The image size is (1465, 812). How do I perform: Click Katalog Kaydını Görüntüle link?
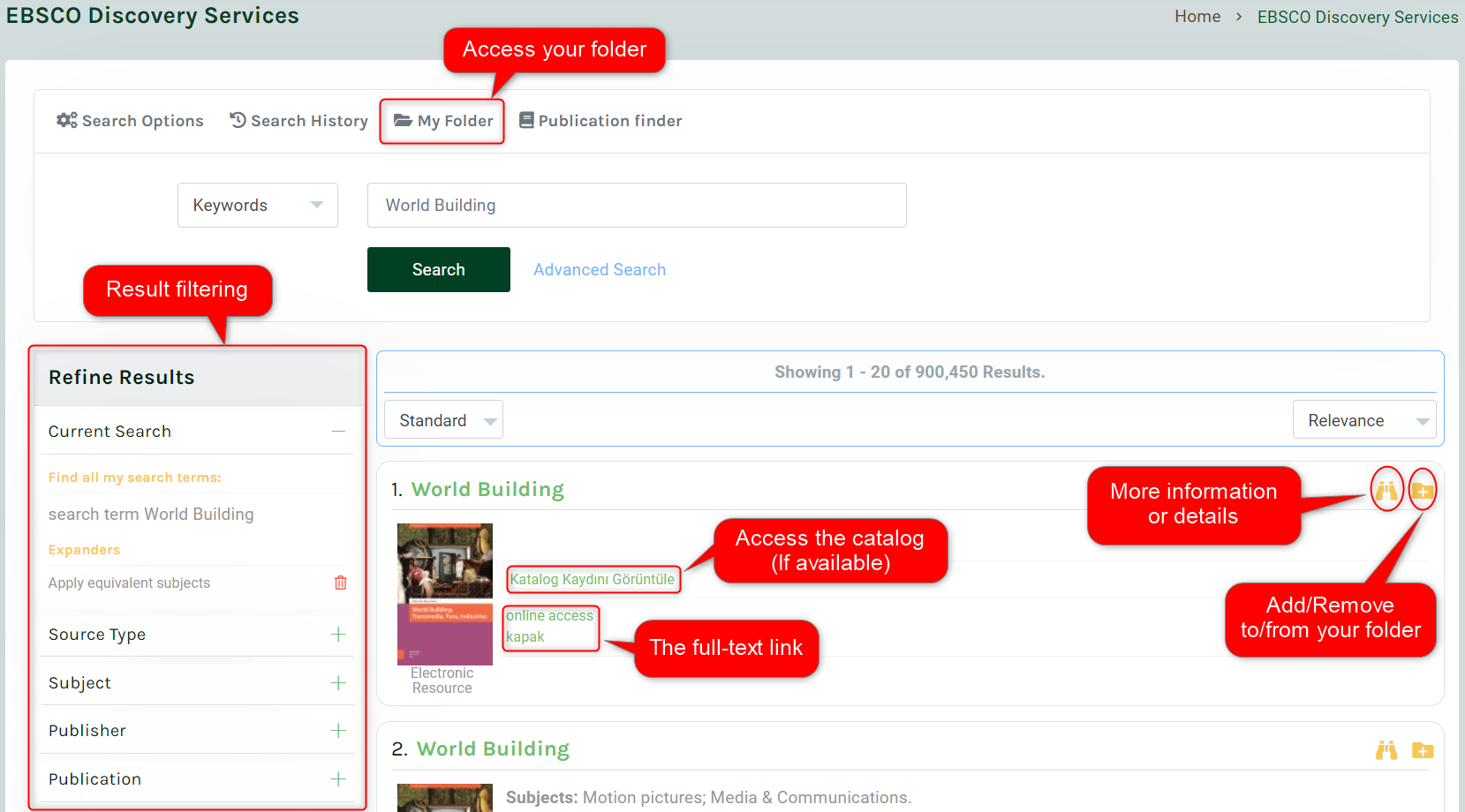593,580
